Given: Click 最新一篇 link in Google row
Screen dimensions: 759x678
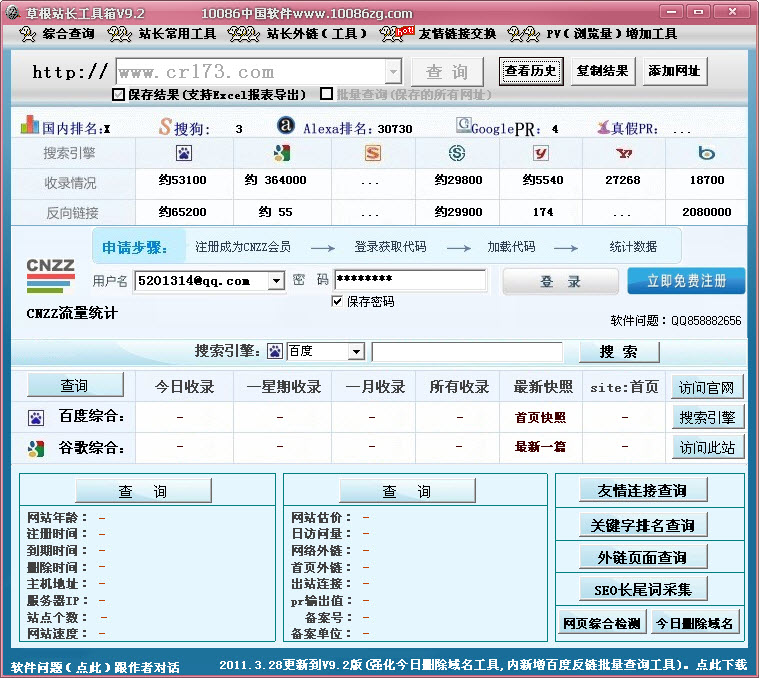Looking at the screenshot, I should (541, 447).
